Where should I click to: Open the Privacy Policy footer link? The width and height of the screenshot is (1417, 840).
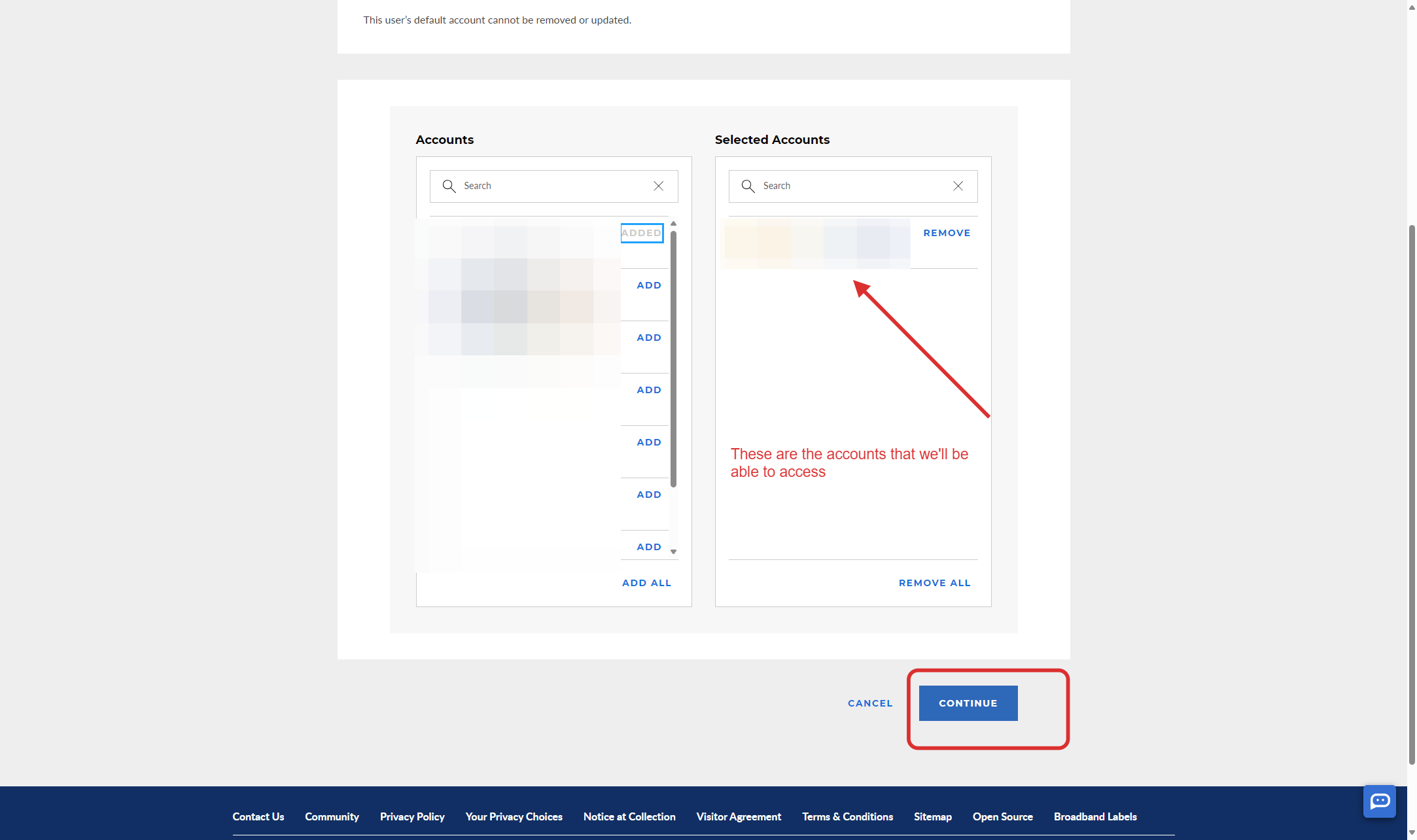(412, 816)
